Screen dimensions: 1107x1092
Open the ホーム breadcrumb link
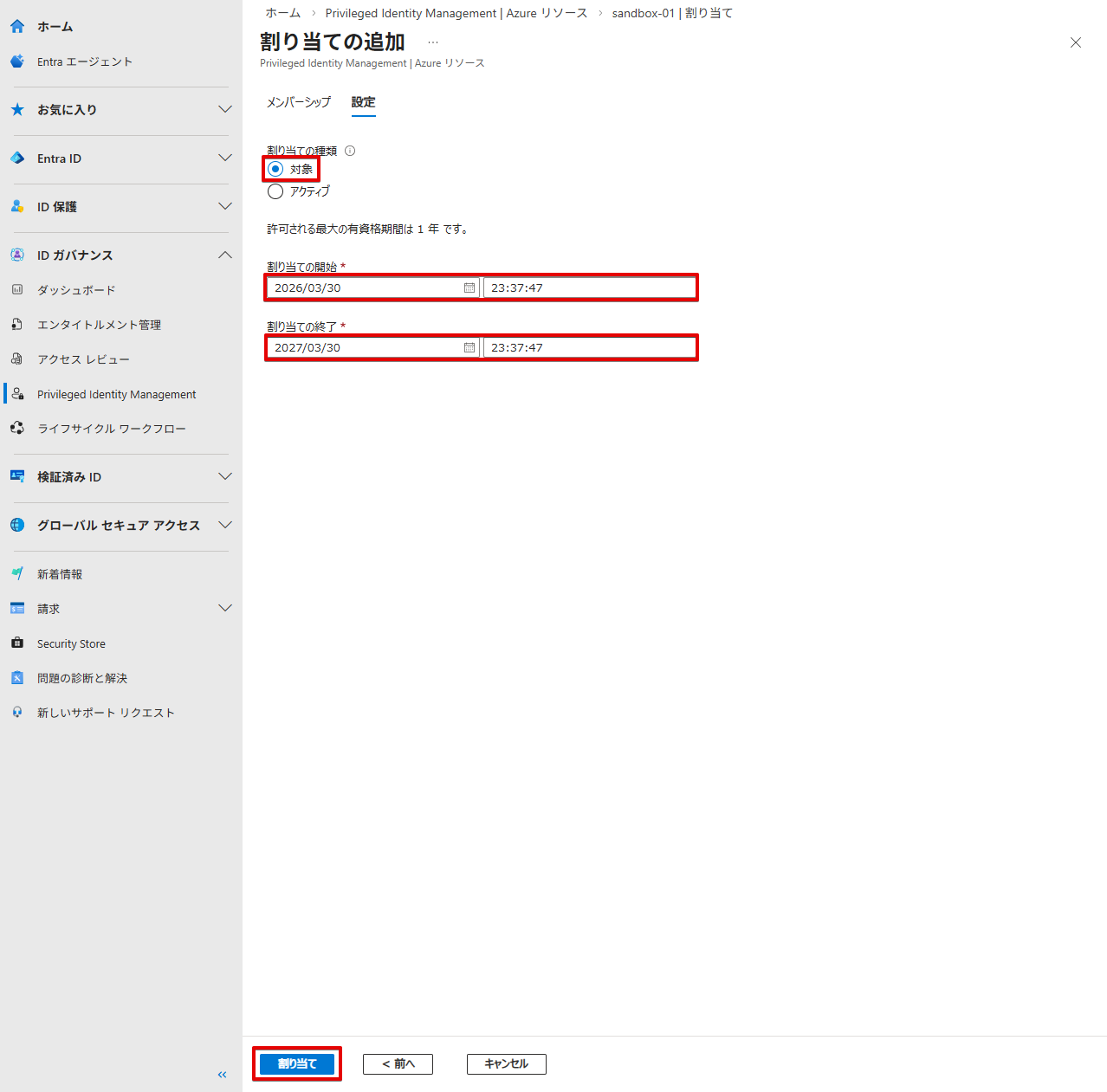(x=282, y=13)
